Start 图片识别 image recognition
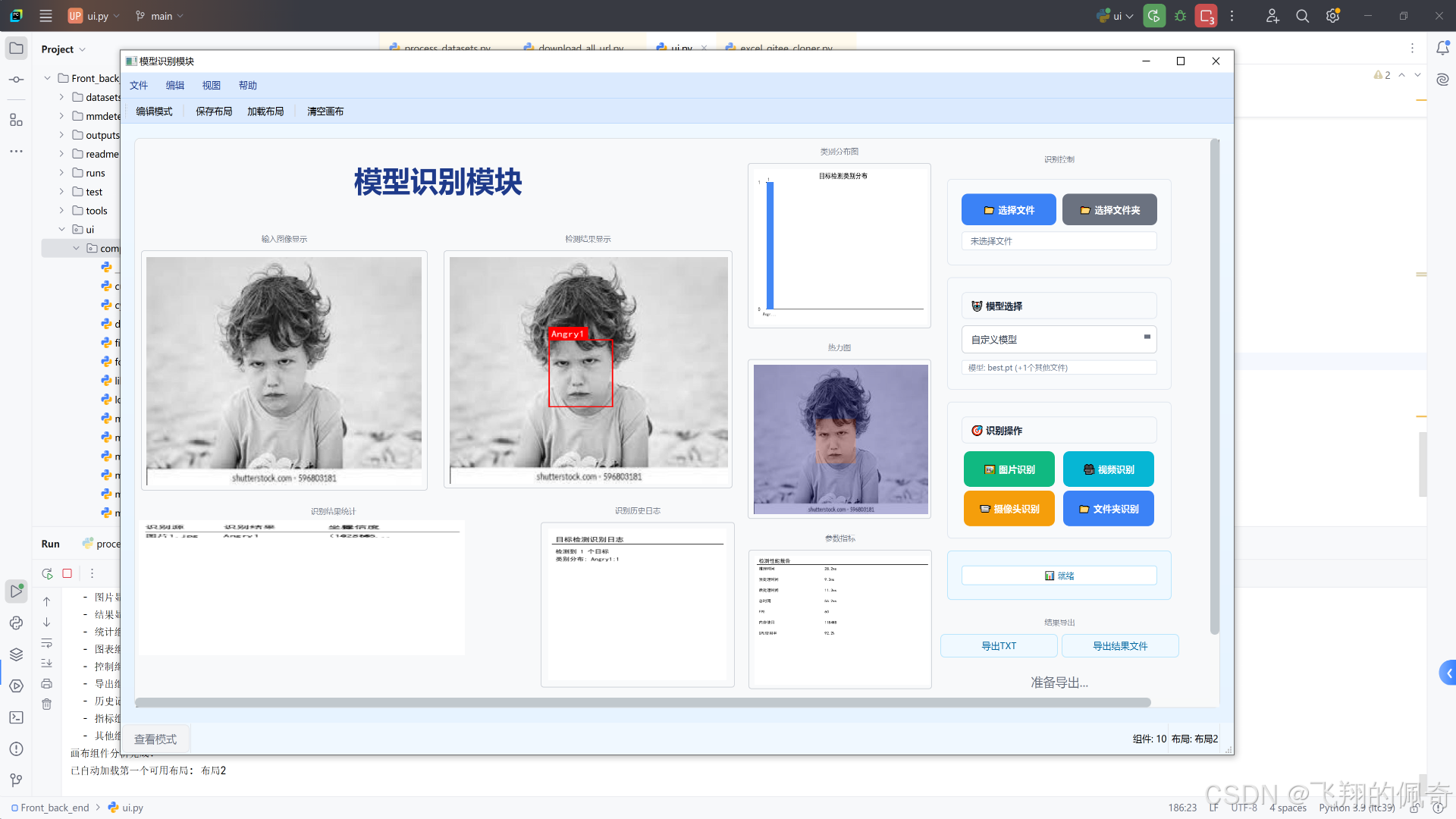Image resolution: width=1456 pixels, height=819 pixels. (1009, 469)
